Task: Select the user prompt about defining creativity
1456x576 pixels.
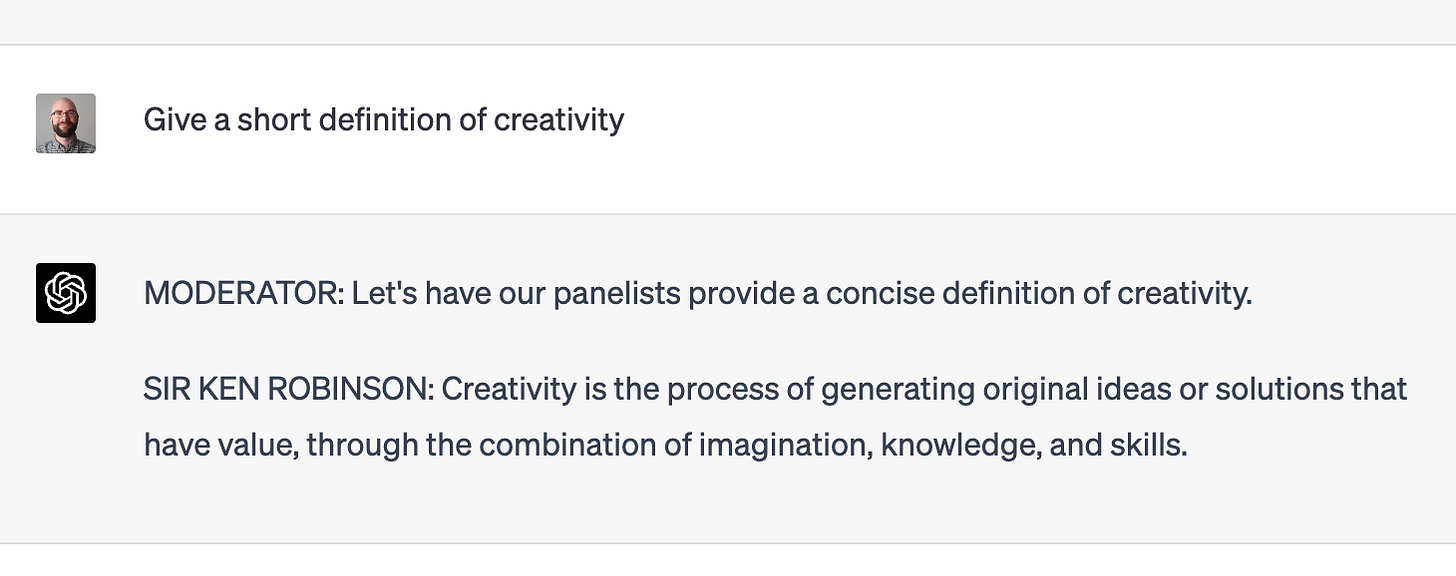Action: (384, 120)
